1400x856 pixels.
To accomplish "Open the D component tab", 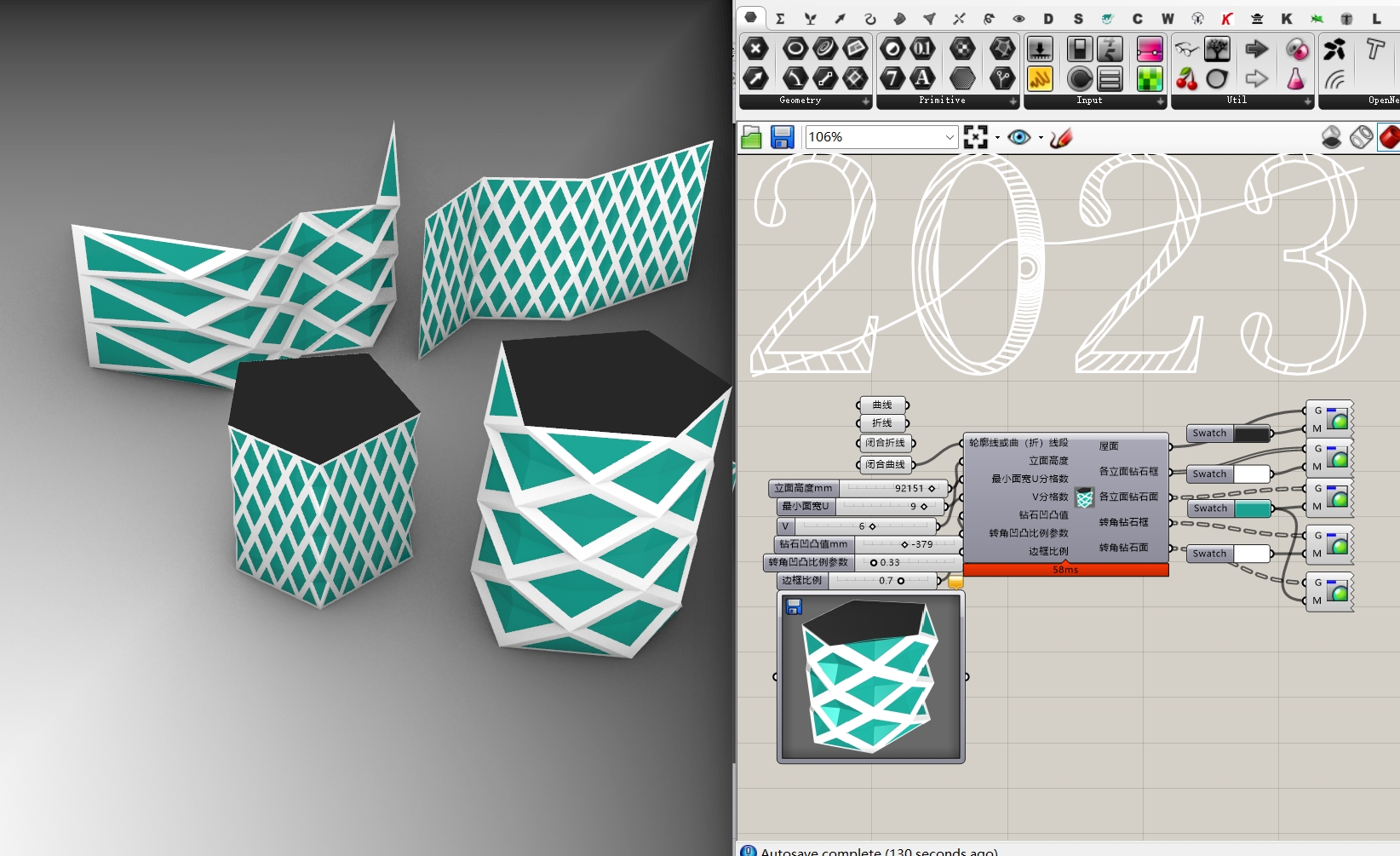I will coord(1048,18).
